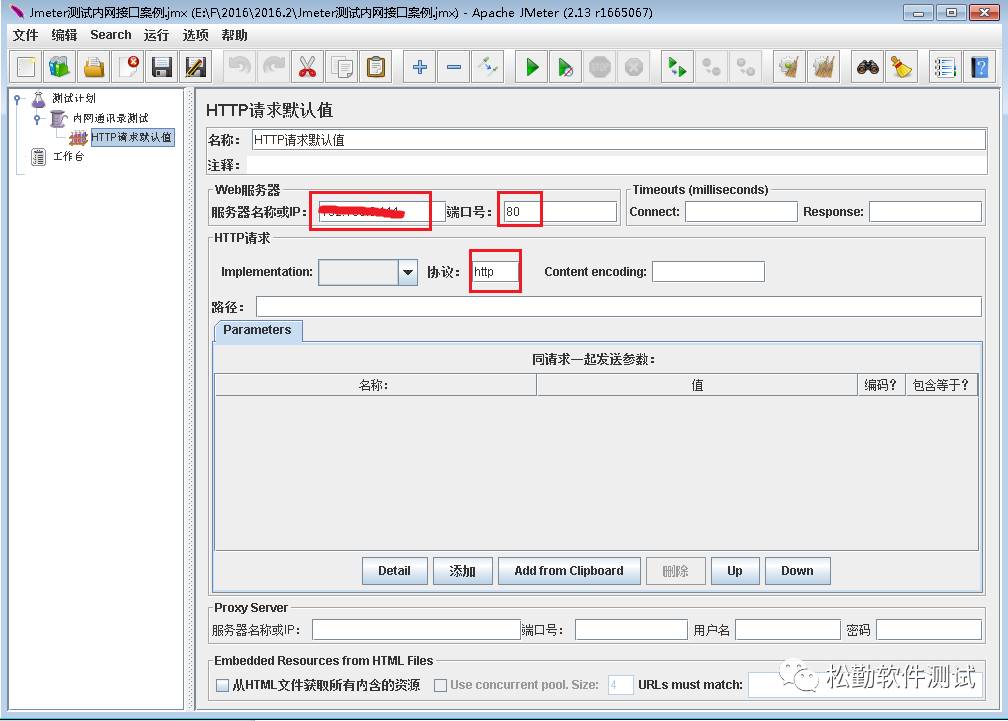Click the Connect timeout field

[x=741, y=211]
